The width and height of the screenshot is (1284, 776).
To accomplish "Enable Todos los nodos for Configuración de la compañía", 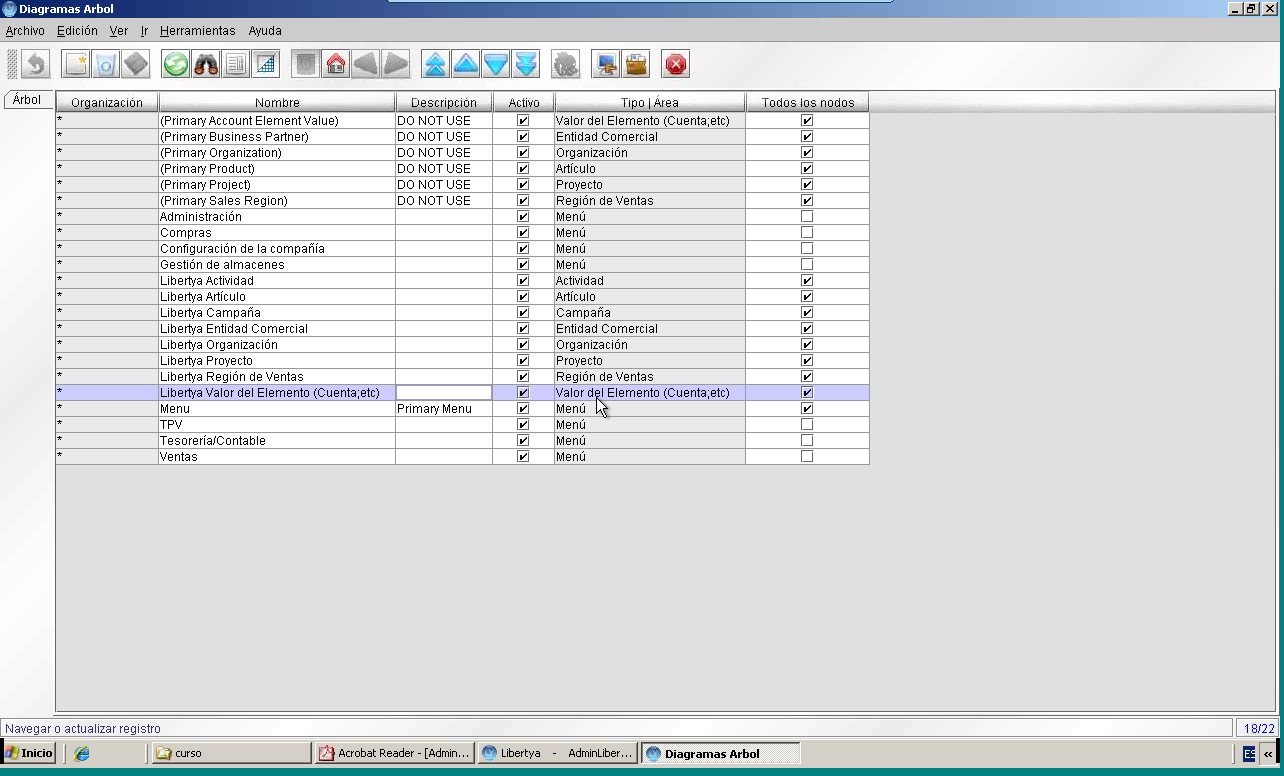I will (807, 249).
